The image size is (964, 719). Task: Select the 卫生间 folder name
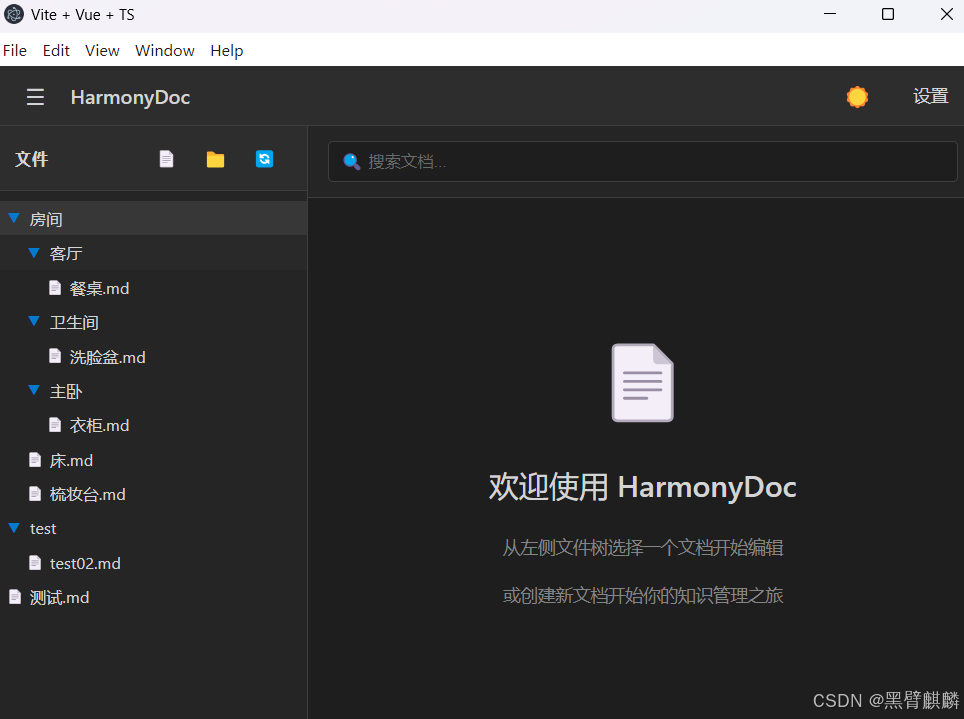(74, 322)
